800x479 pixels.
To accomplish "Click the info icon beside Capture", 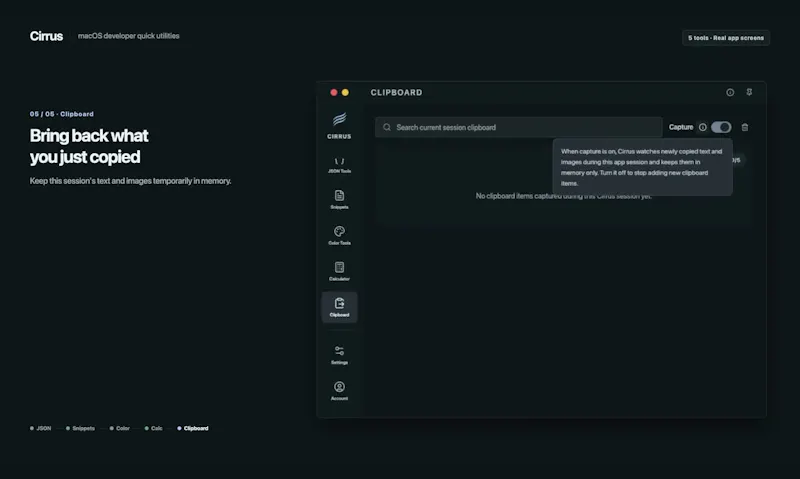I will tap(703, 127).
